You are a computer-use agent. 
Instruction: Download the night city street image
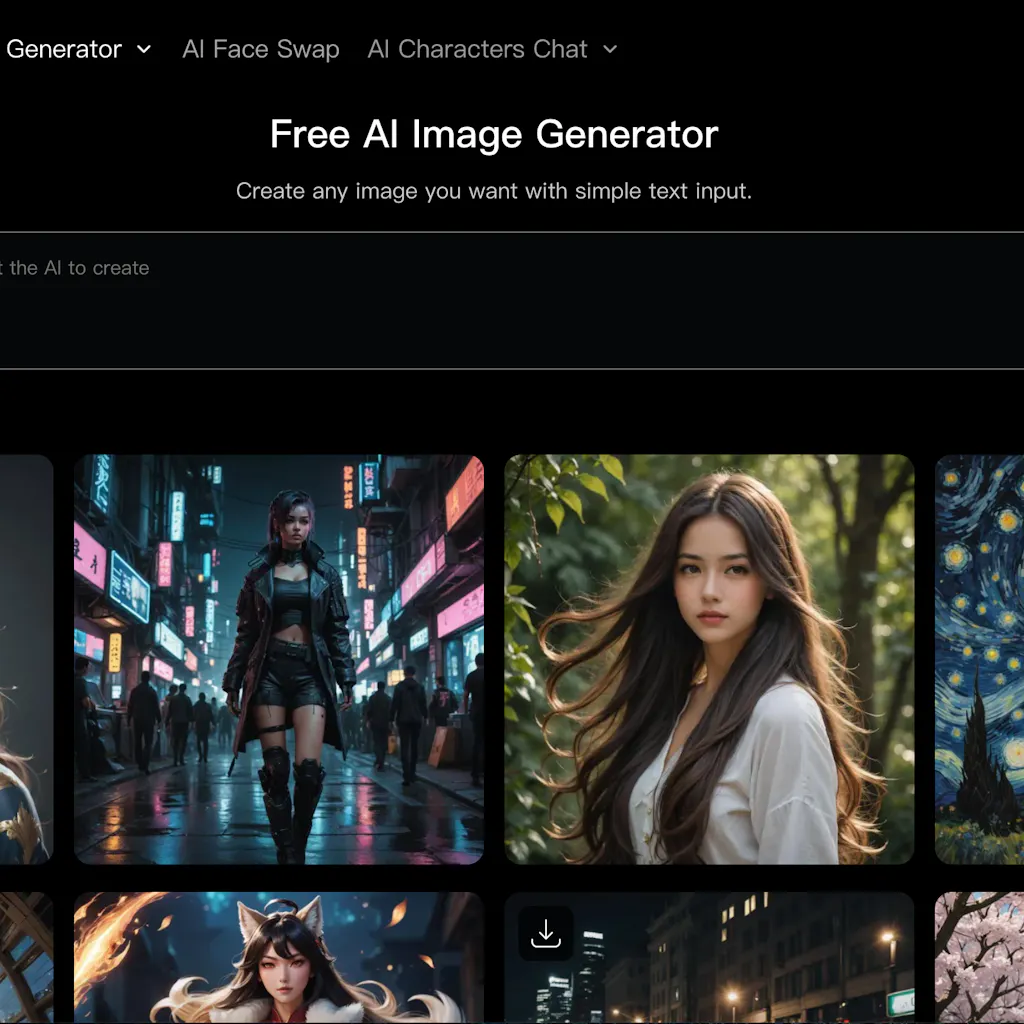pos(546,934)
